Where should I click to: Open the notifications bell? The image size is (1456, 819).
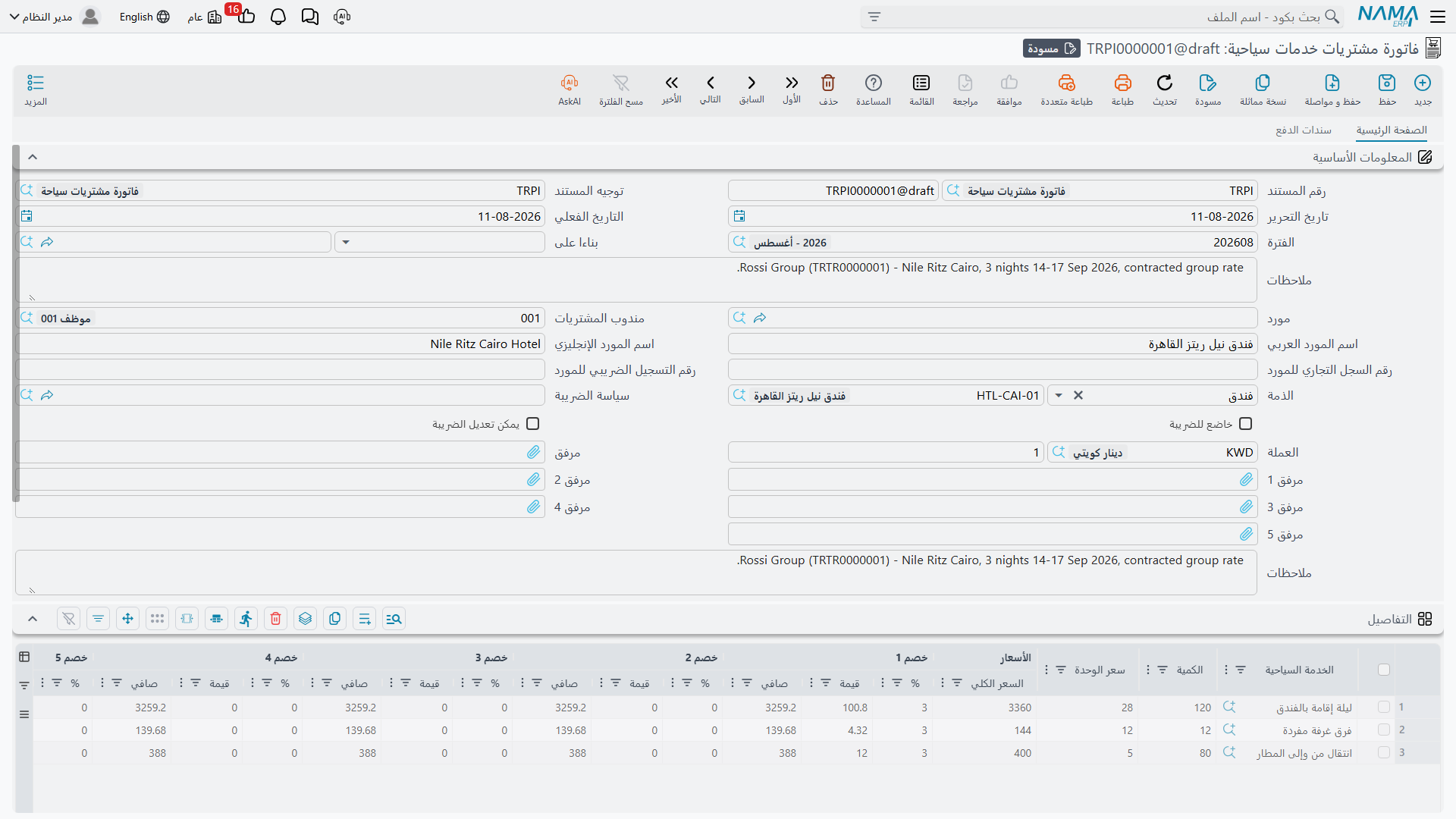point(278,17)
